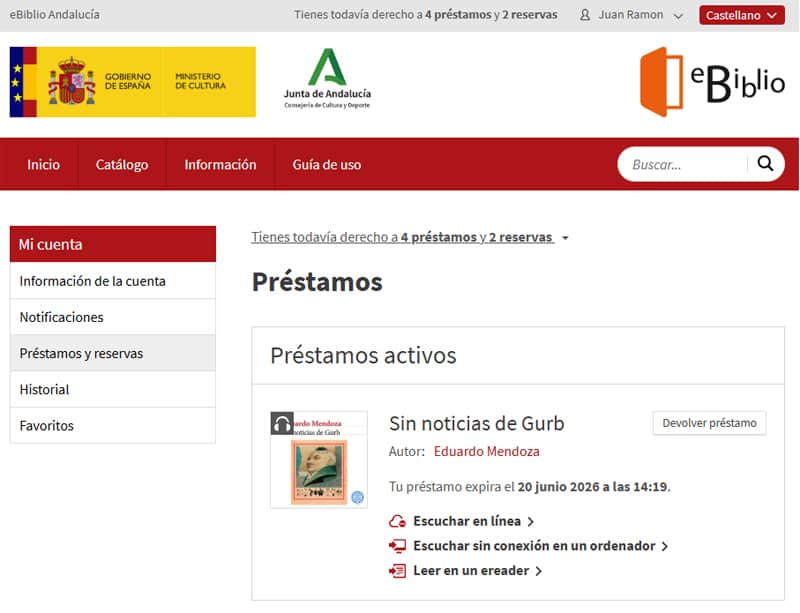Image resolution: width=800 pixels, height=613 pixels.
Task: Open the Castellano language dropdown
Action: 741,15
